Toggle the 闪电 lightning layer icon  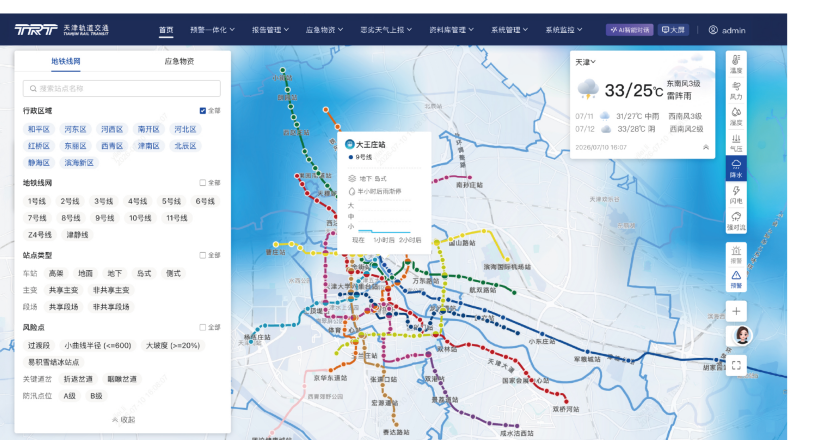(x=736, y=194)
